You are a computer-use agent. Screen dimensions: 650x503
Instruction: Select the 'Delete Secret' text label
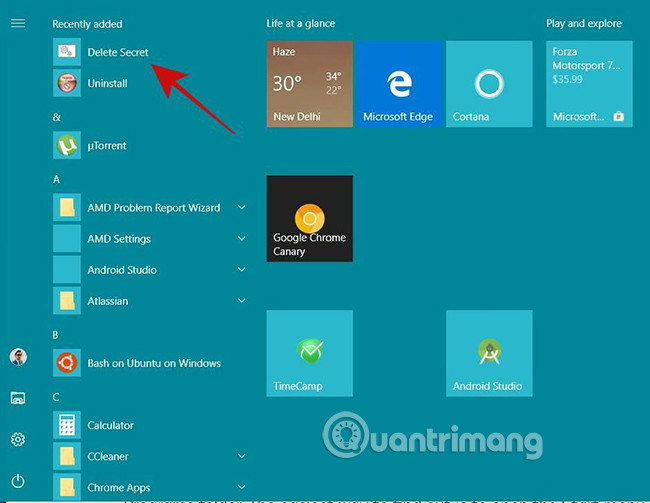tap(118, 52)
